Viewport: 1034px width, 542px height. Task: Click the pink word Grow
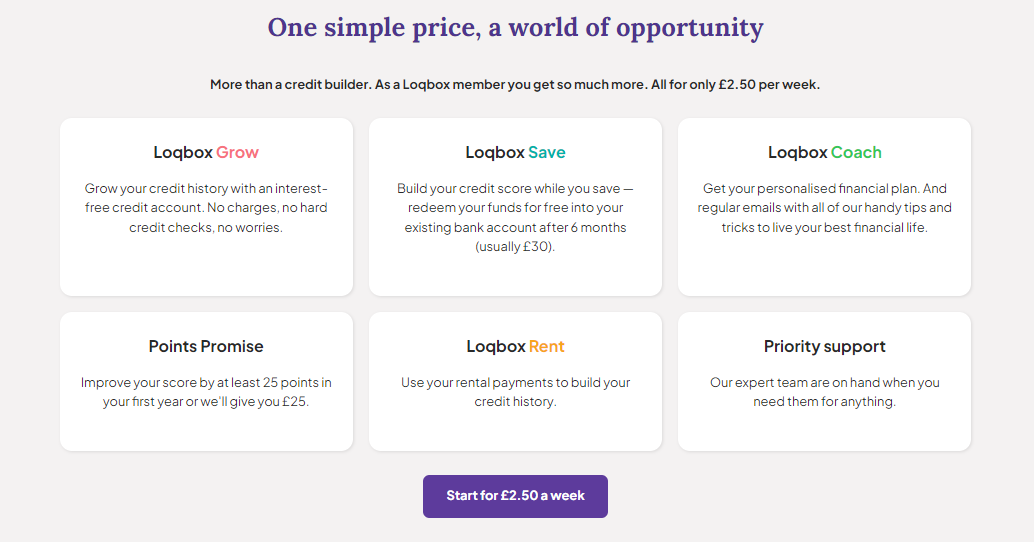tap(237, 153)
